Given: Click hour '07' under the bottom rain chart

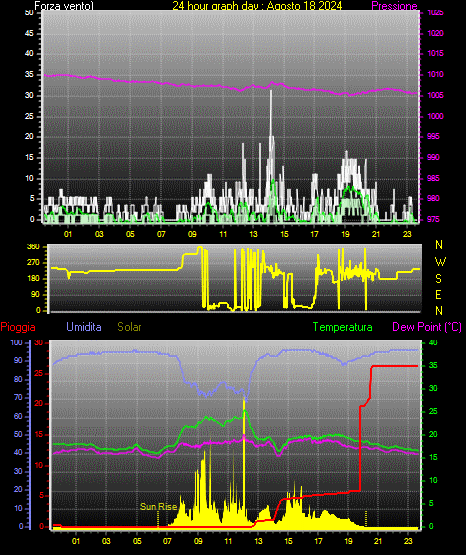Looking at the screenshot, I should point(167,541).
